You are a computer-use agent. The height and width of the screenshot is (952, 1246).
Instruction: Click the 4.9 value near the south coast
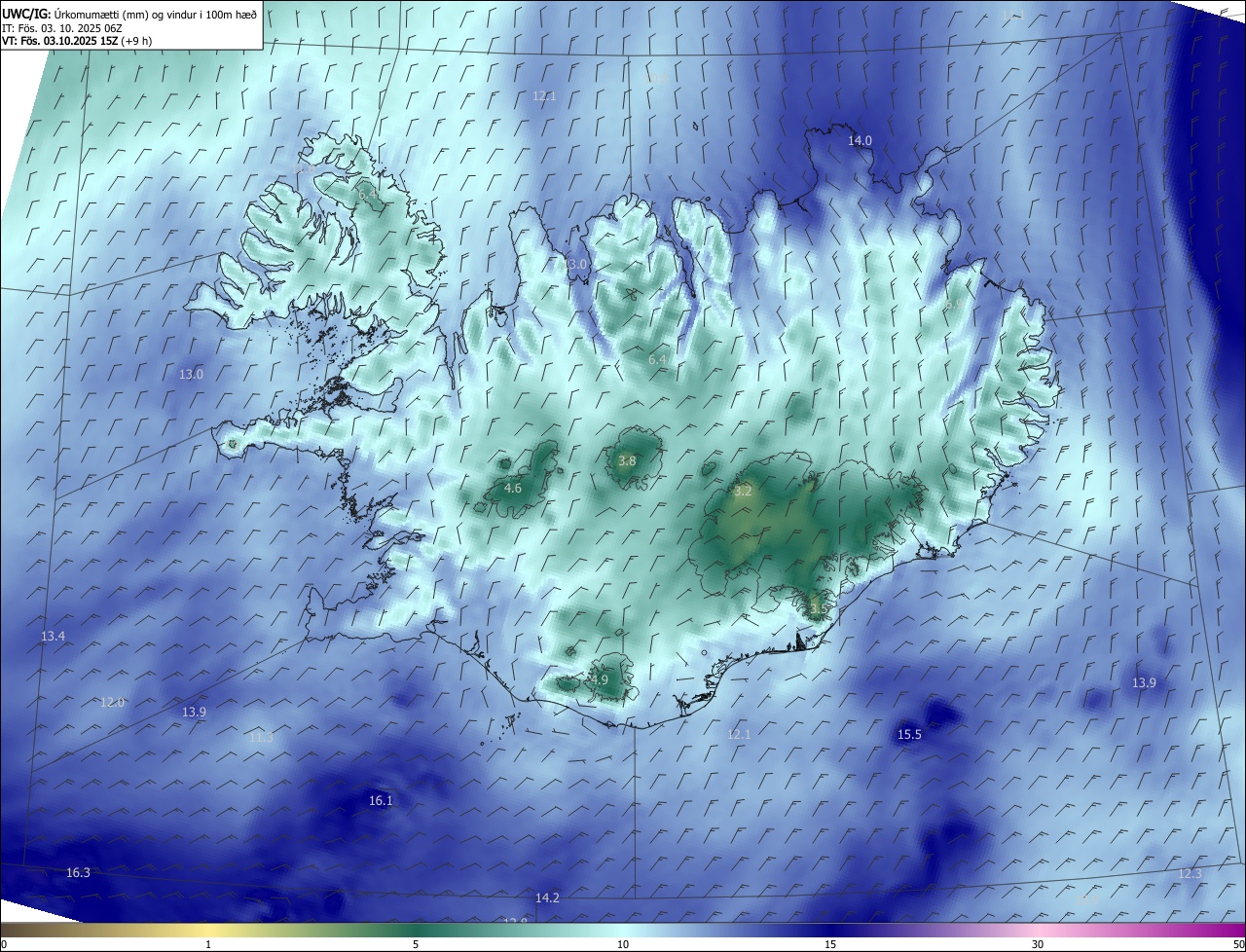pyautogui.click(x=599, y=679)
